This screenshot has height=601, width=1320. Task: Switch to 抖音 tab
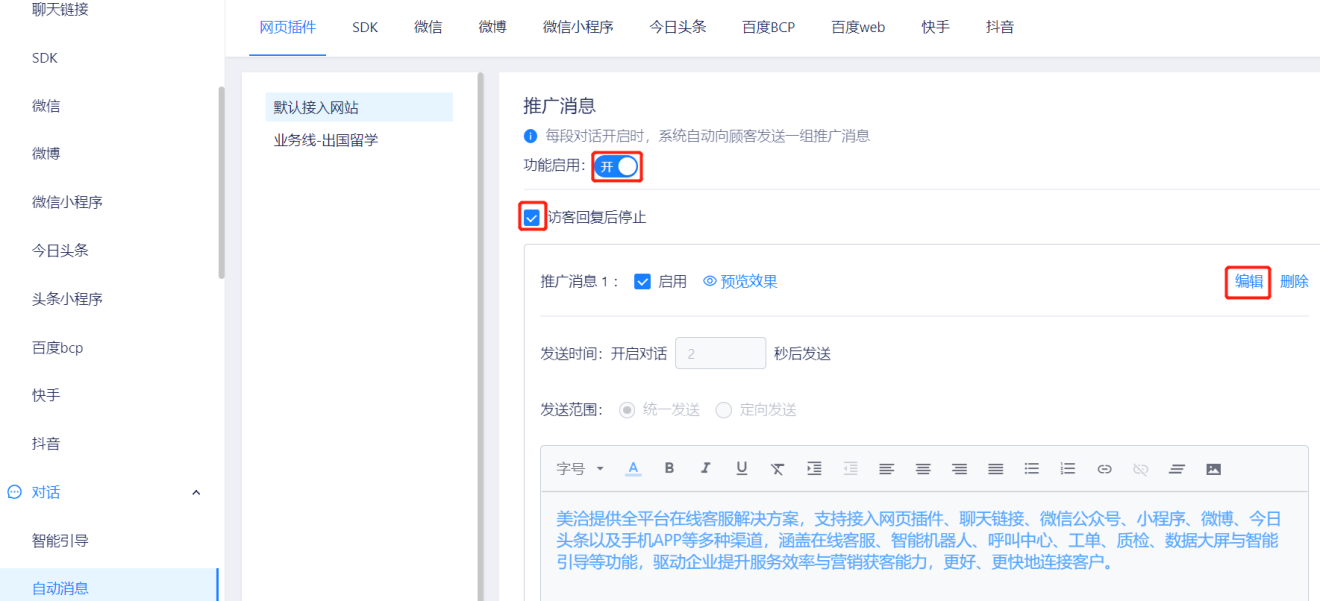(x=1000, y=27)
